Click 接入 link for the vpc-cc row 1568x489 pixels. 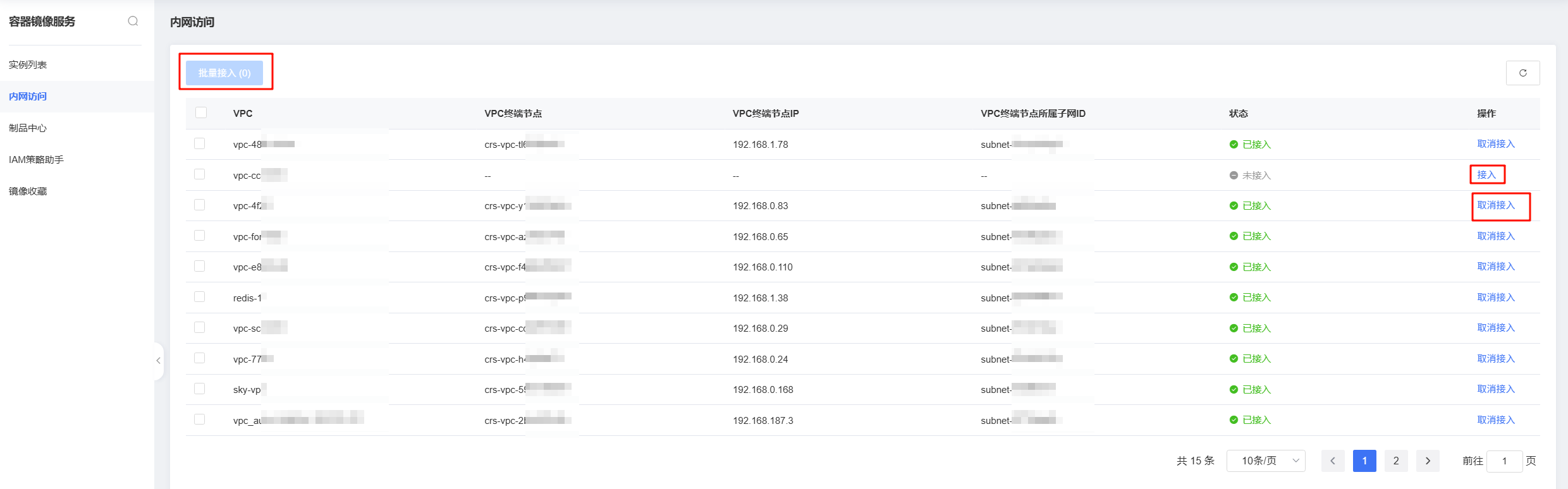(x=1486, y=175)
